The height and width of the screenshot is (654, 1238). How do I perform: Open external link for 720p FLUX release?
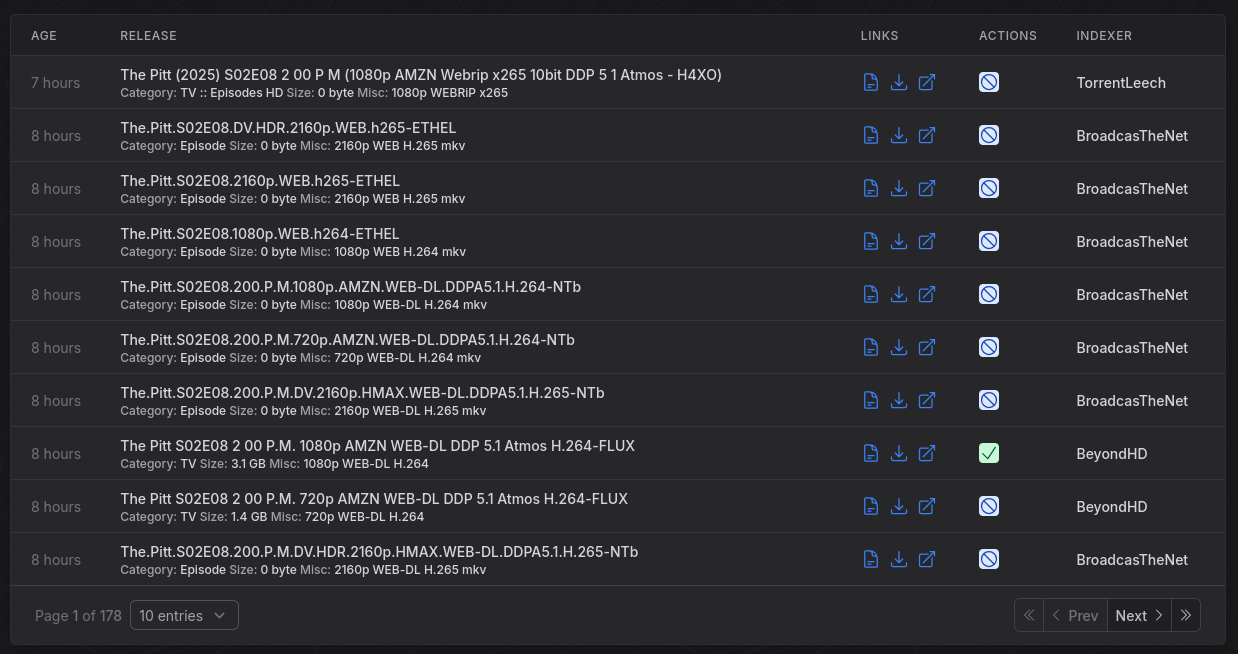927,506
